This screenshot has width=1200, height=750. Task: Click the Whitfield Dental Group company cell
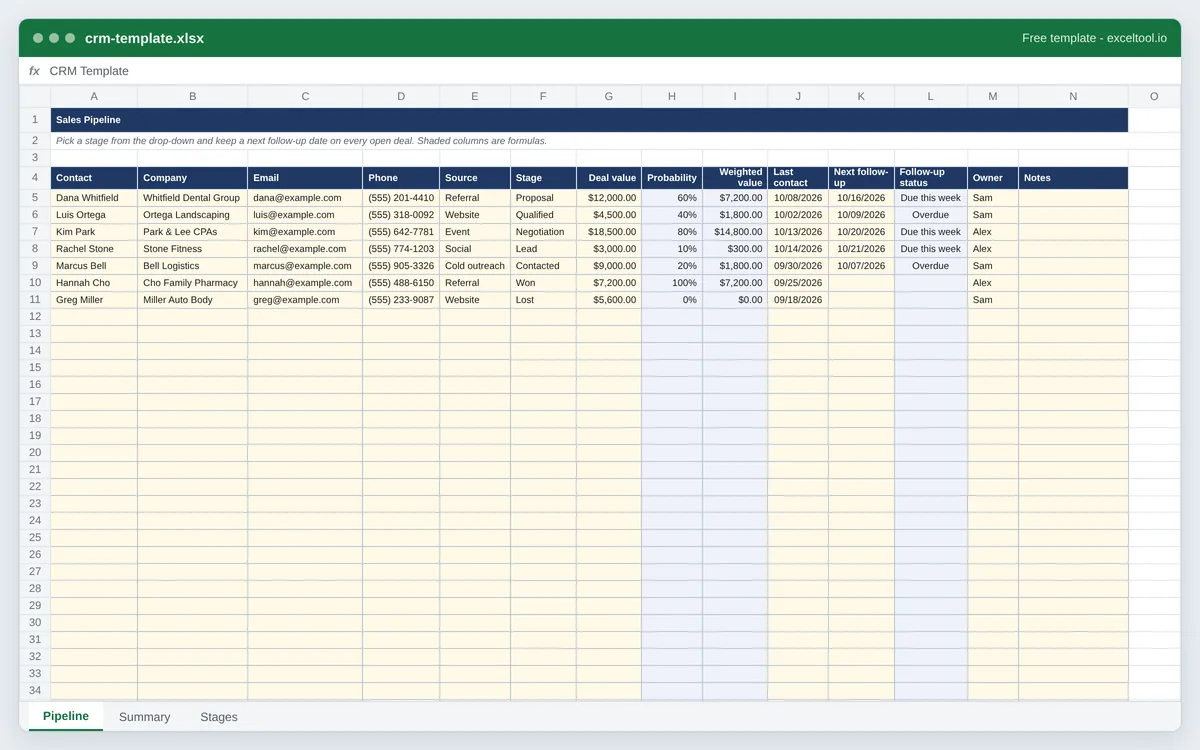click(193, 198)
